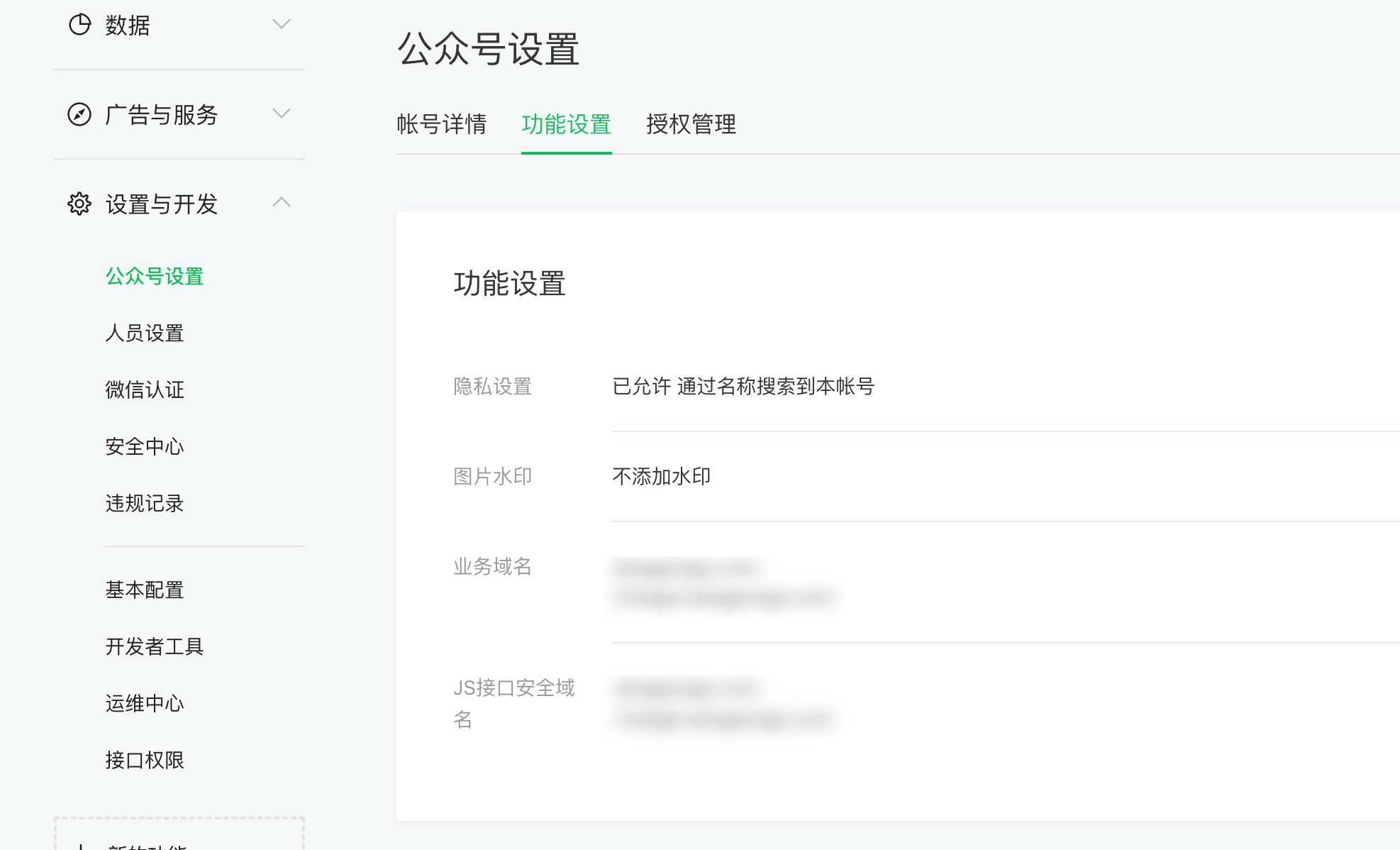
Task: Navigate to 安全中心
Action: [x=145, y=446]
